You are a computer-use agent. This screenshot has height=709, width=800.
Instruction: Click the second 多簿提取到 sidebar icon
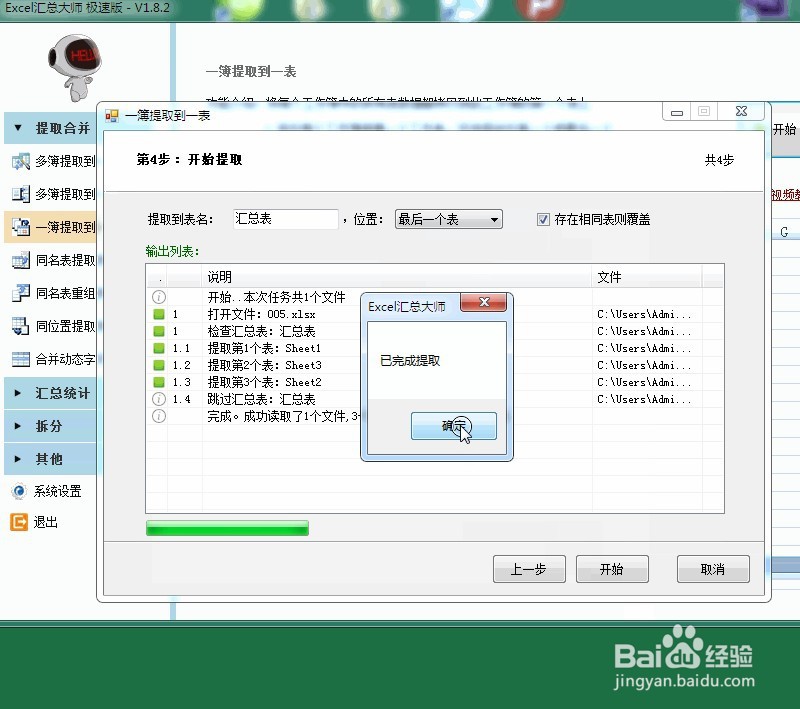pos(21,194)
